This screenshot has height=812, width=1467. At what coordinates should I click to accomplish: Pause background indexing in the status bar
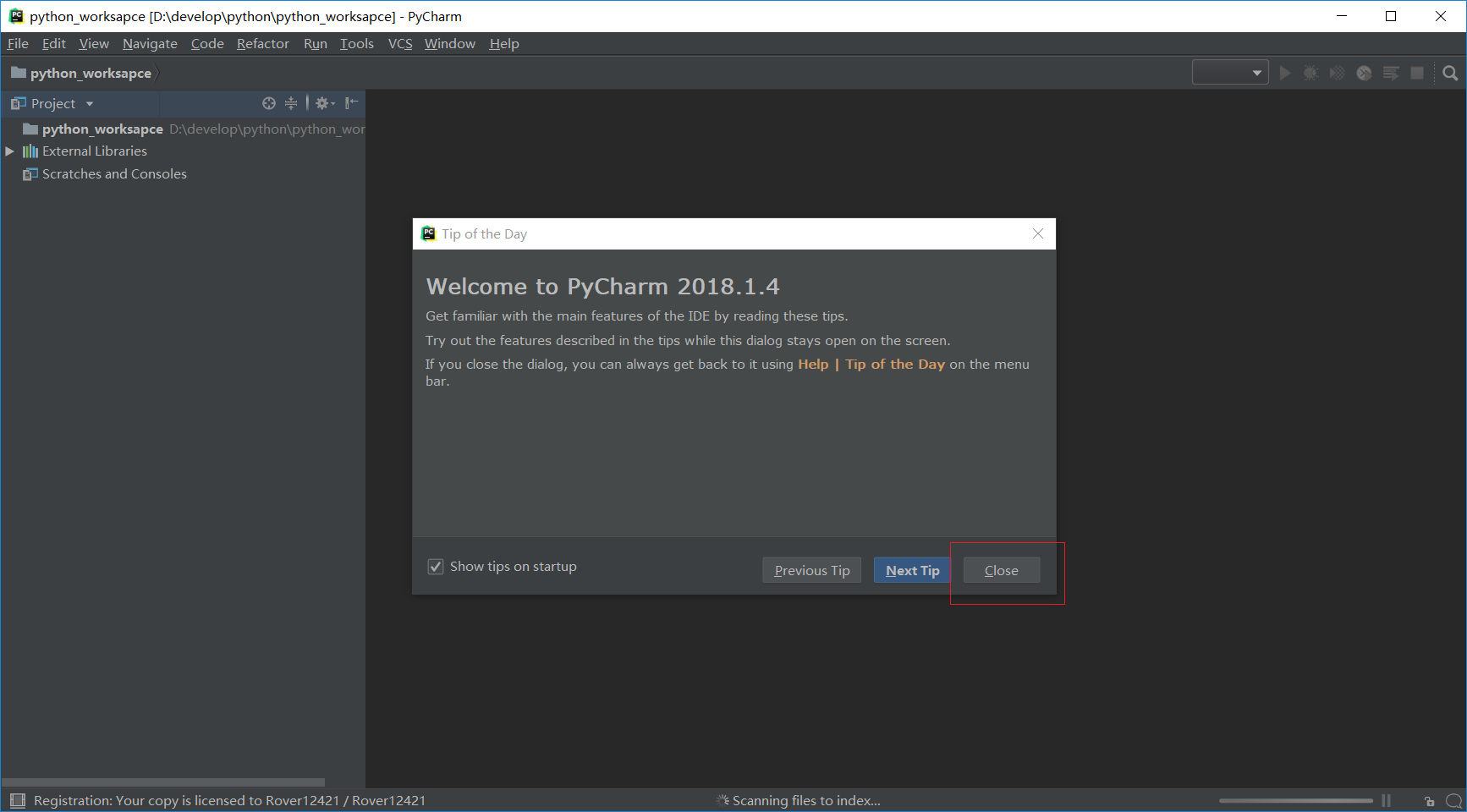(1386, 800)
